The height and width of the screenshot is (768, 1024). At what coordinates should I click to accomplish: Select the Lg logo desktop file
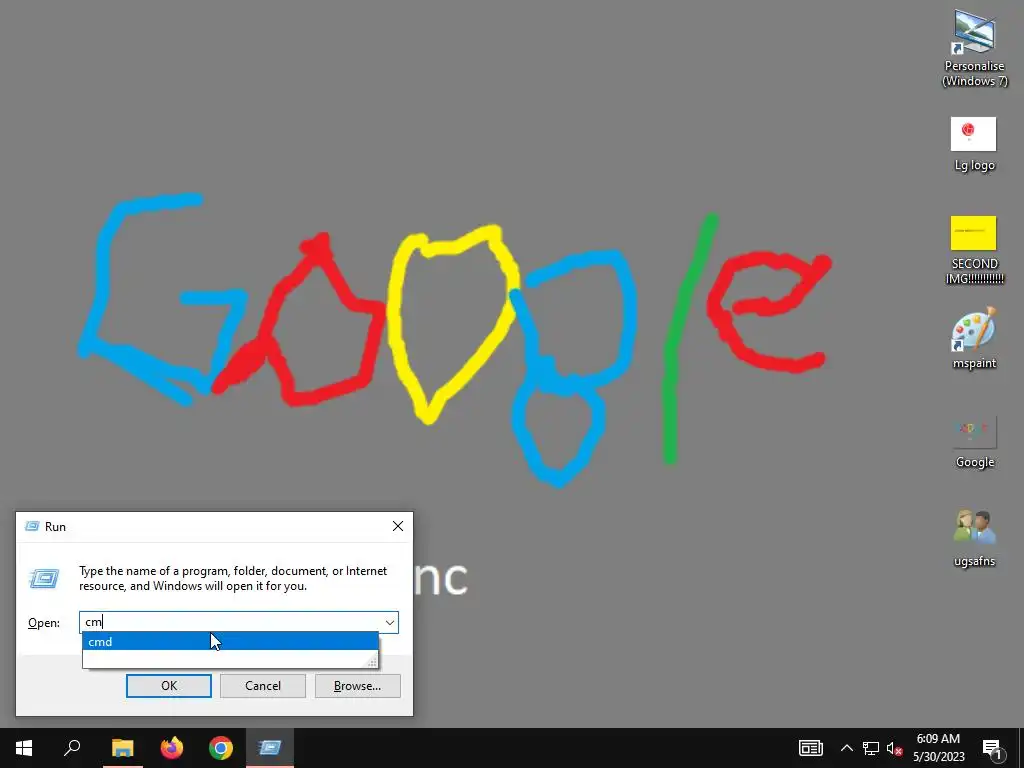[974, 144]
